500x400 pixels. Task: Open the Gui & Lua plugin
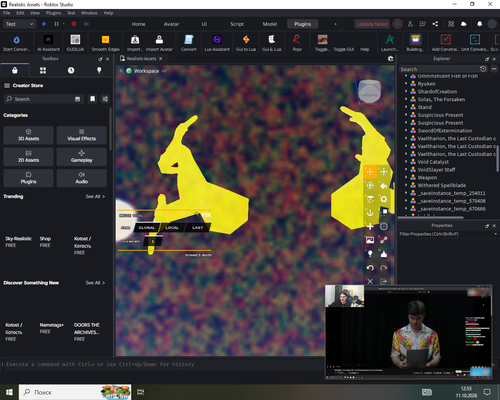tap(272, 43)
